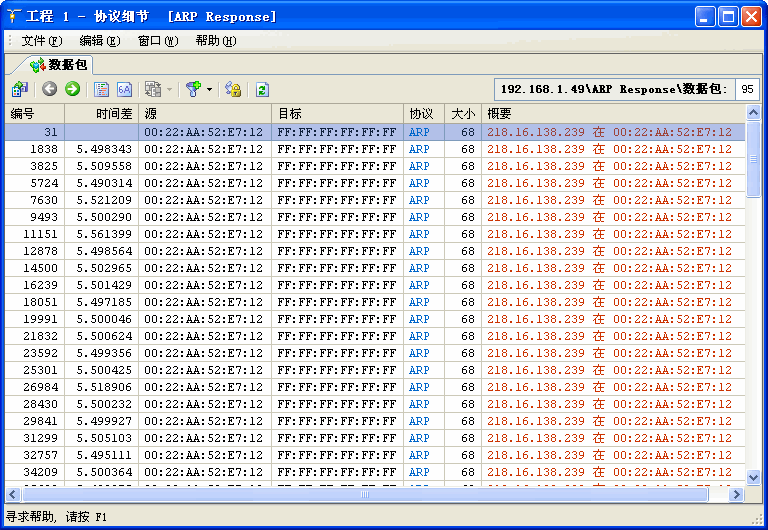Click summary text in row 25301
This screenshot has width=768, height=530.
click(609, 370)
